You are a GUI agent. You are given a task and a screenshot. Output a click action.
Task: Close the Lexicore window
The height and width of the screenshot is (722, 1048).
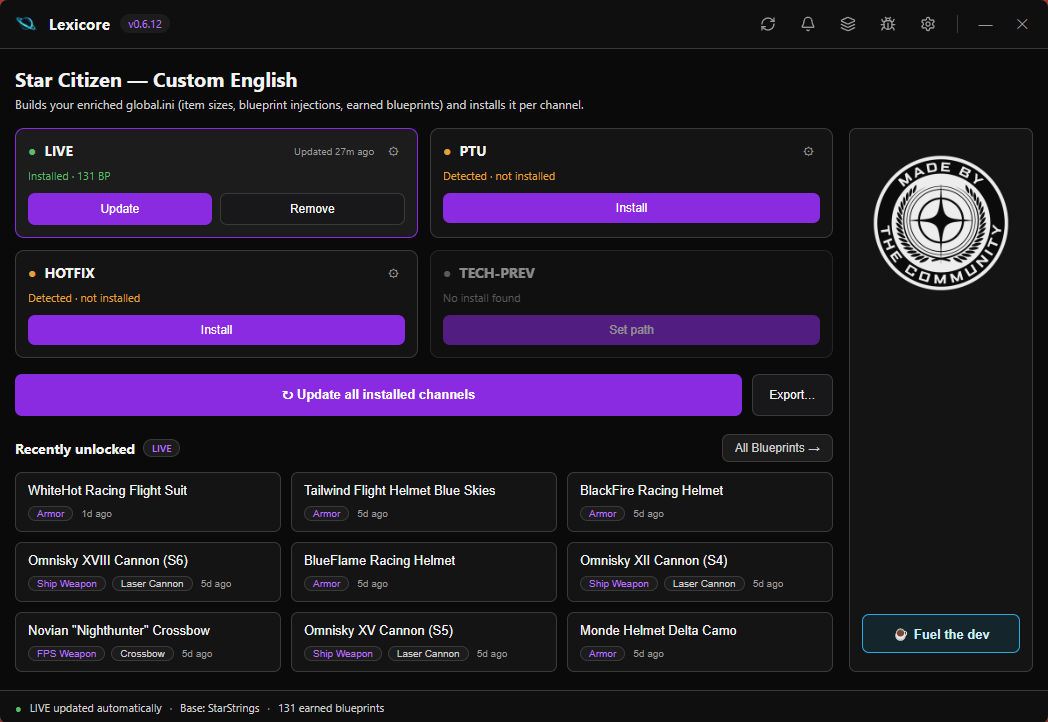point(1022,24)
